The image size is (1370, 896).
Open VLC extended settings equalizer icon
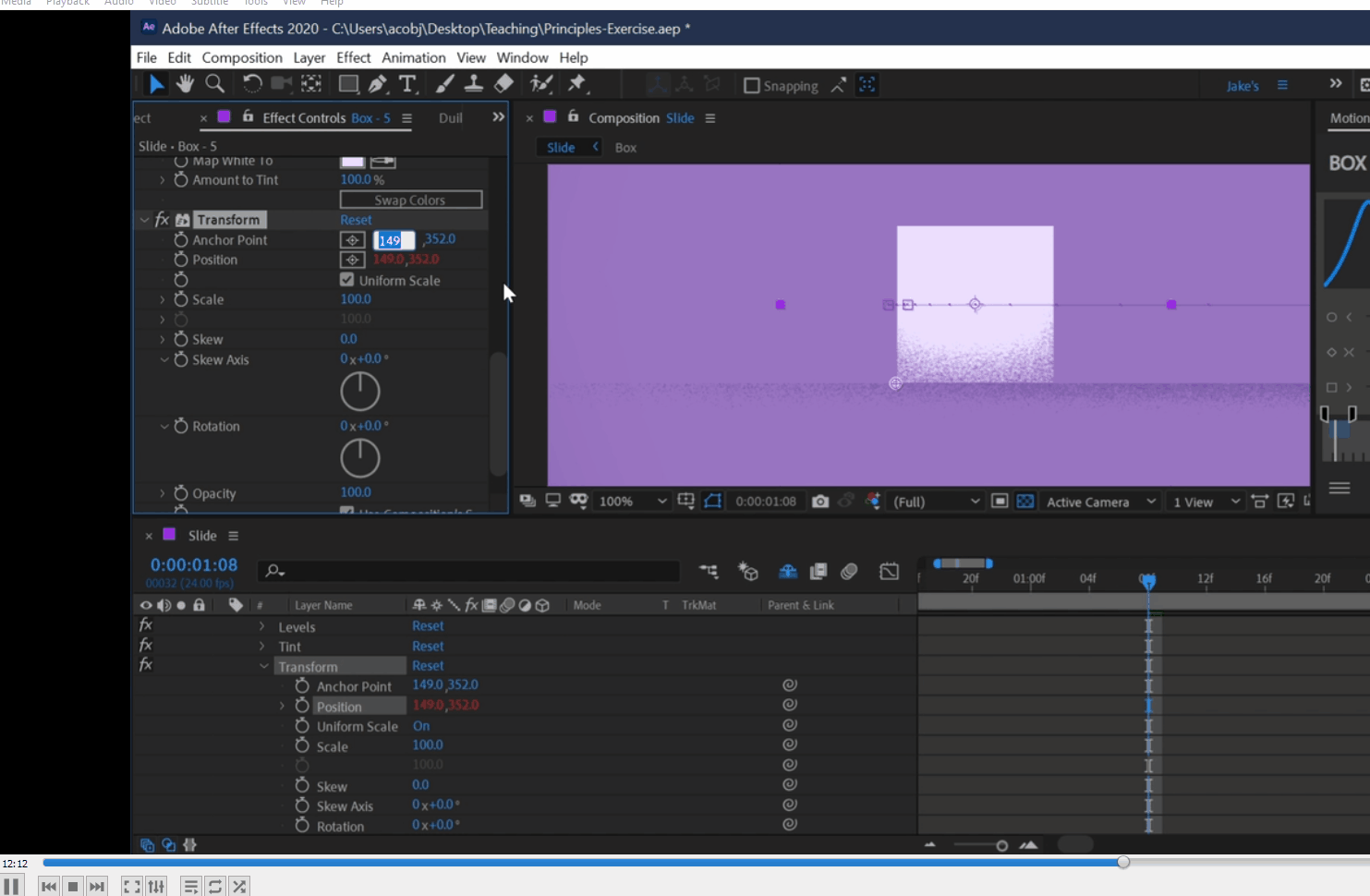click(156, 886)
